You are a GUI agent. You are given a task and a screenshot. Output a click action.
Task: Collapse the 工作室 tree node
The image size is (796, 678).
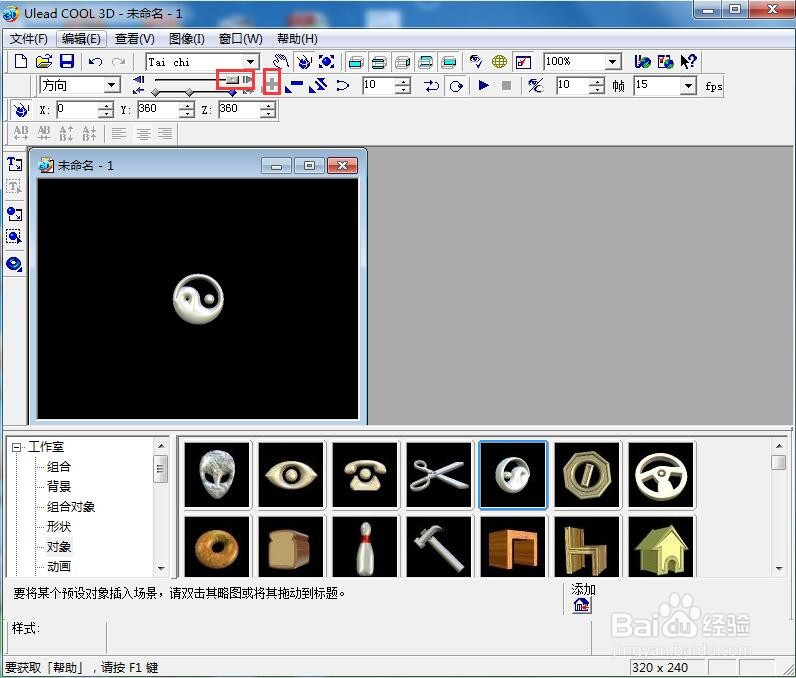click(17, 447)
